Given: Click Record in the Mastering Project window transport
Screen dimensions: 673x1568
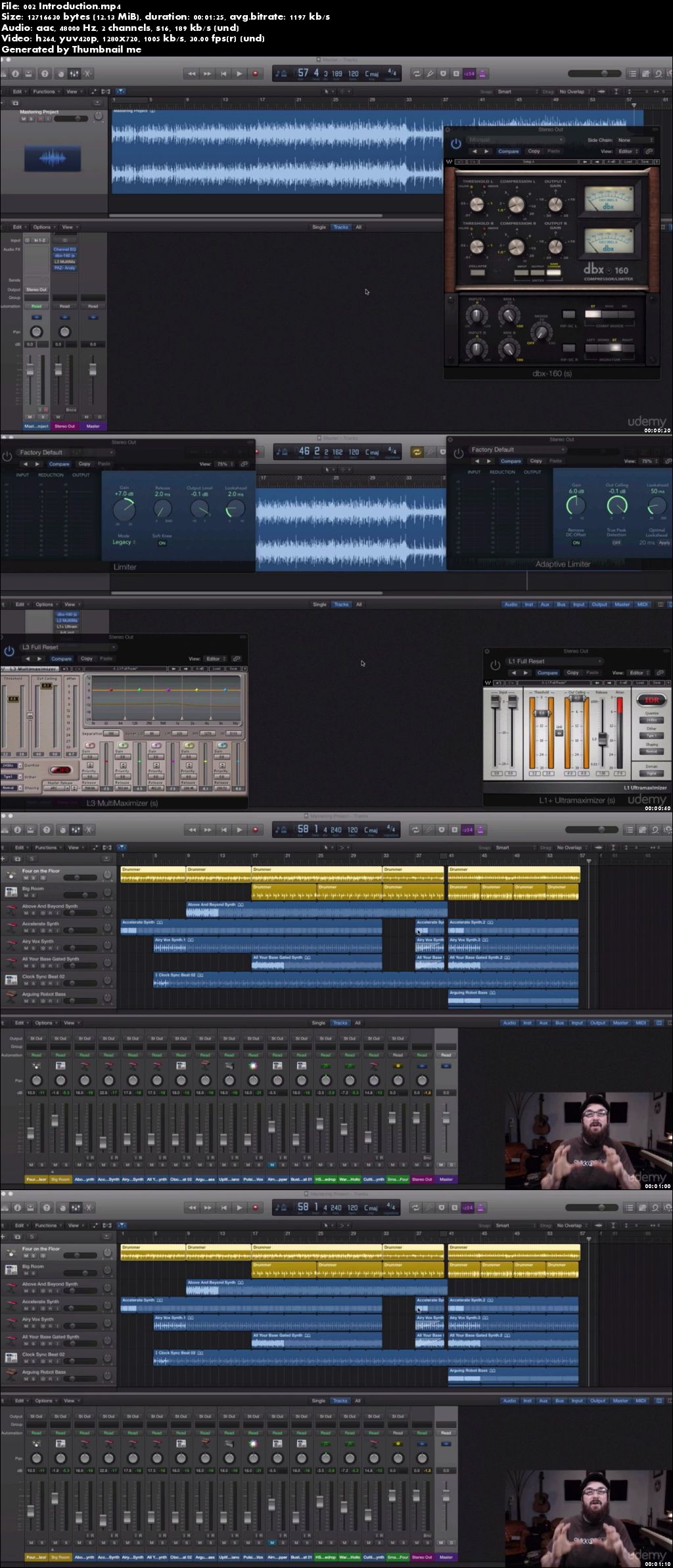Looking at the screenshot, I should (255, 74).
